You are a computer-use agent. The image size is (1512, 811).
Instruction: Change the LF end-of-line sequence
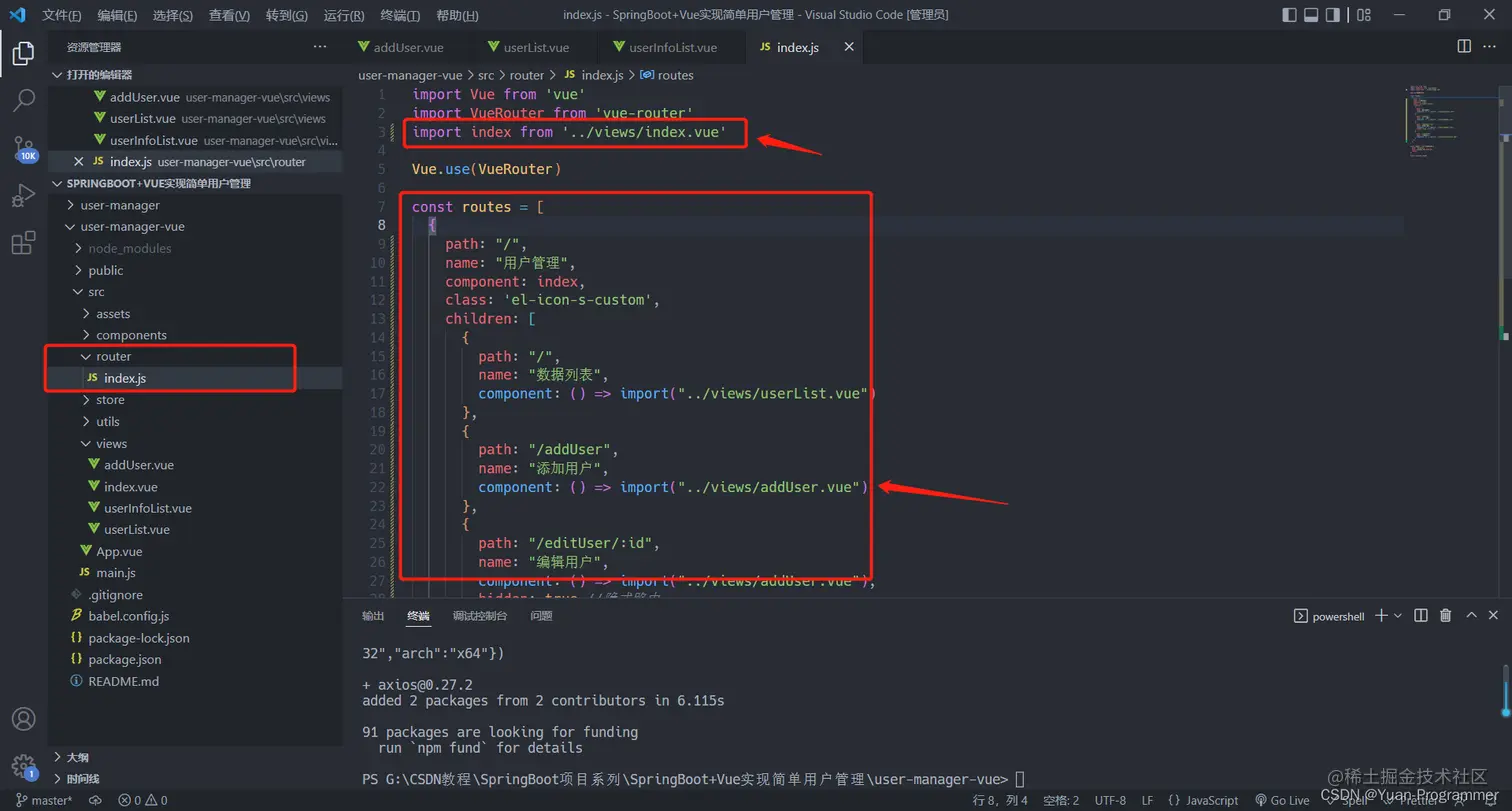coord(1148,800)
